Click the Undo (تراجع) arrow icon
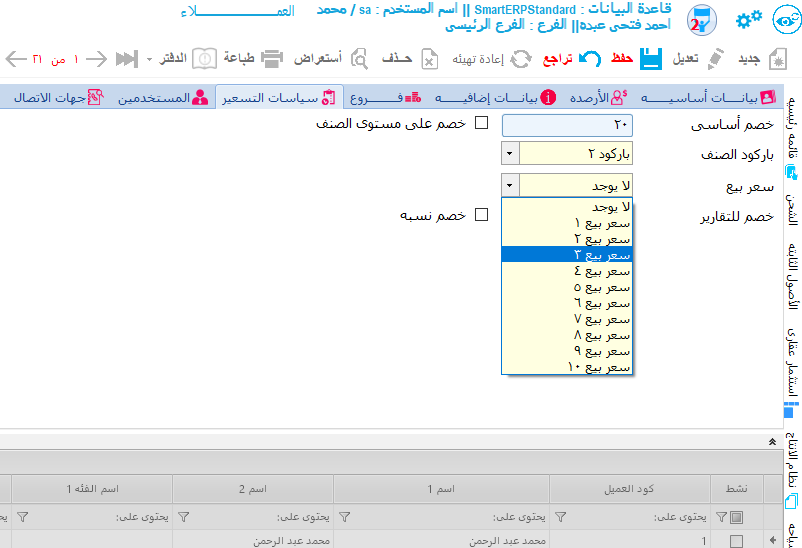 click(x=590, y=59)
